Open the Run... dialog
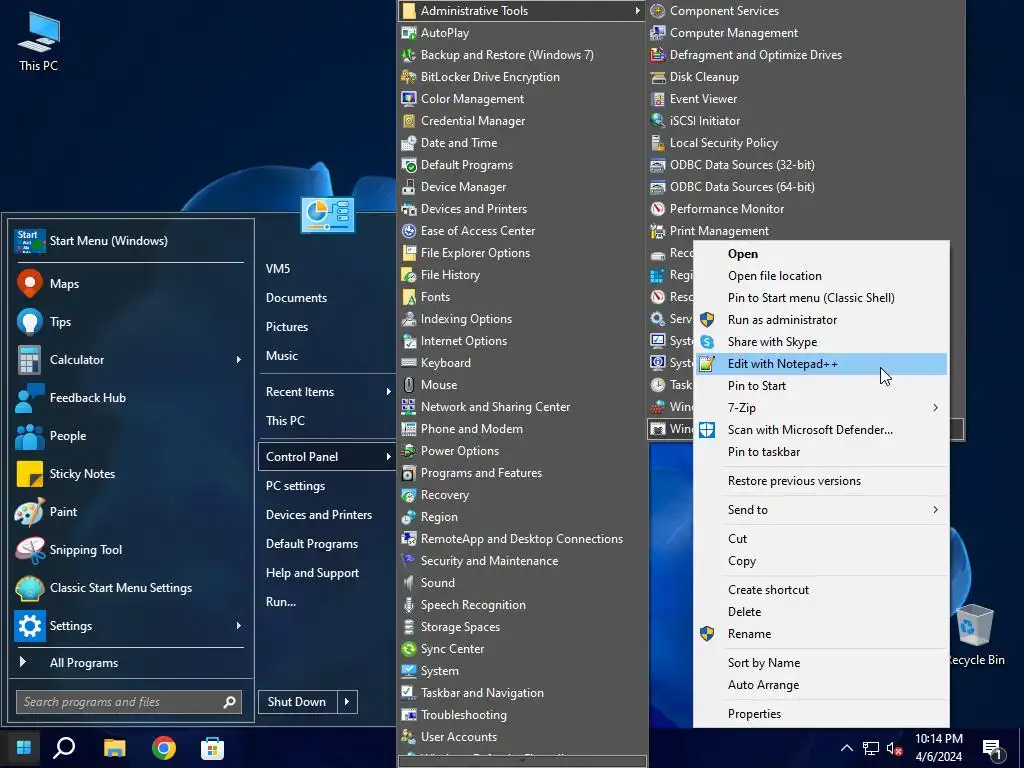Screen dimensions: 1024x768 pos(327,601)
